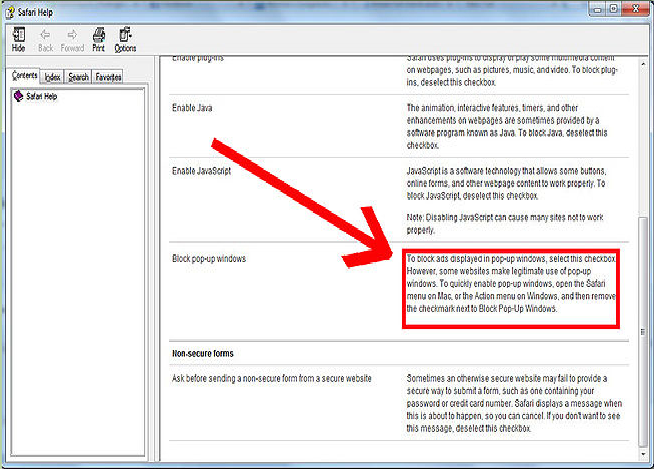The height and width of the screenshot is (469, 654).
Task: Switch to the Contents tab
Action: pos(25,76)
